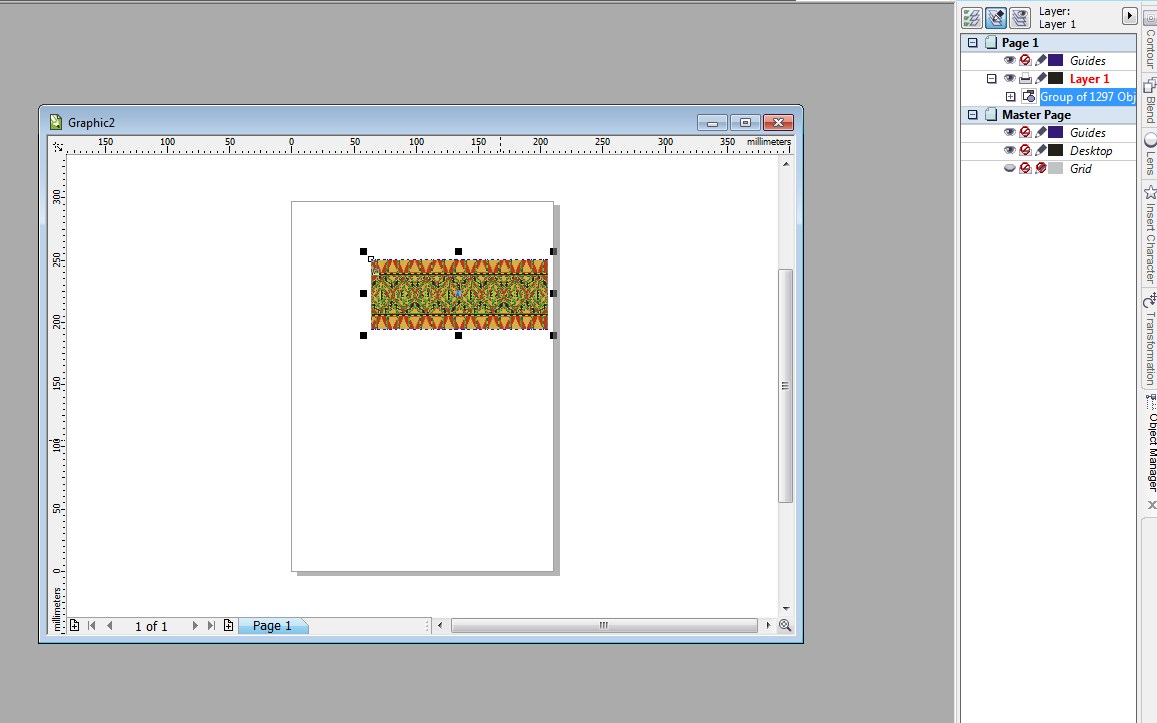This screenshot has height=723, width=1157.
Task: Toggle printing icon for Layer 1
Action: tap(1025, 79)
